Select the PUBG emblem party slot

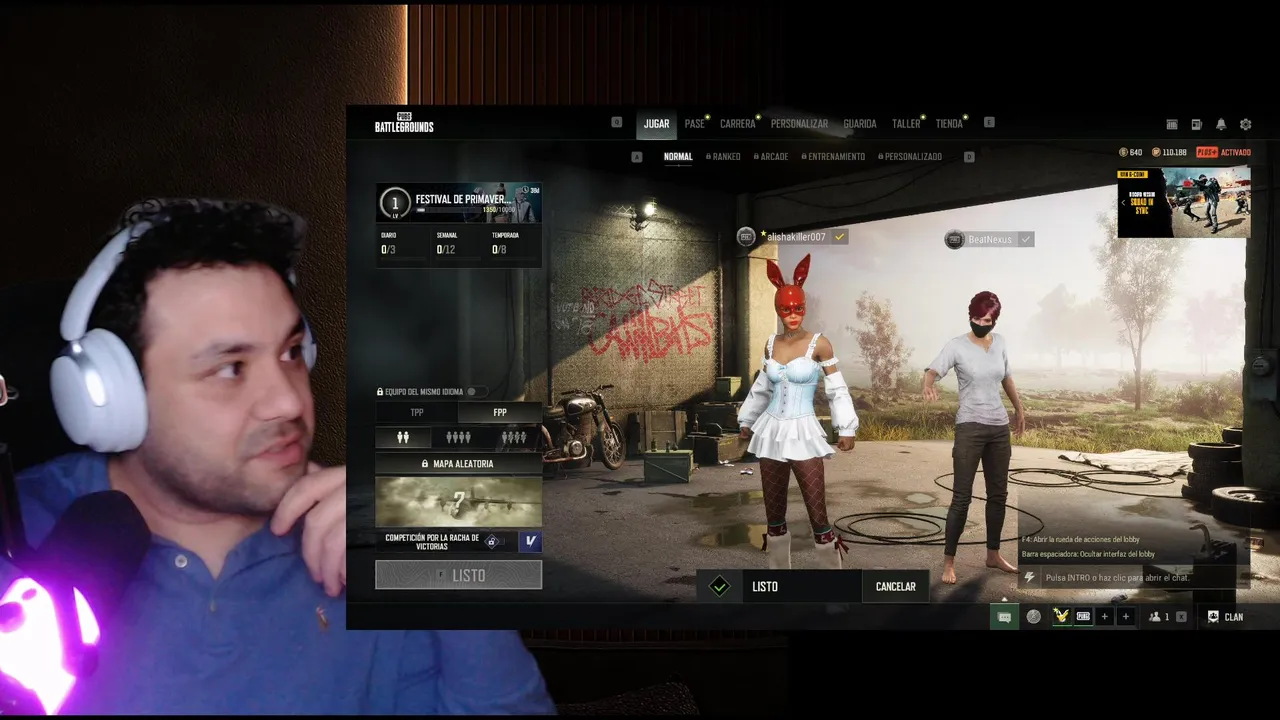[x=1083, y=616]
